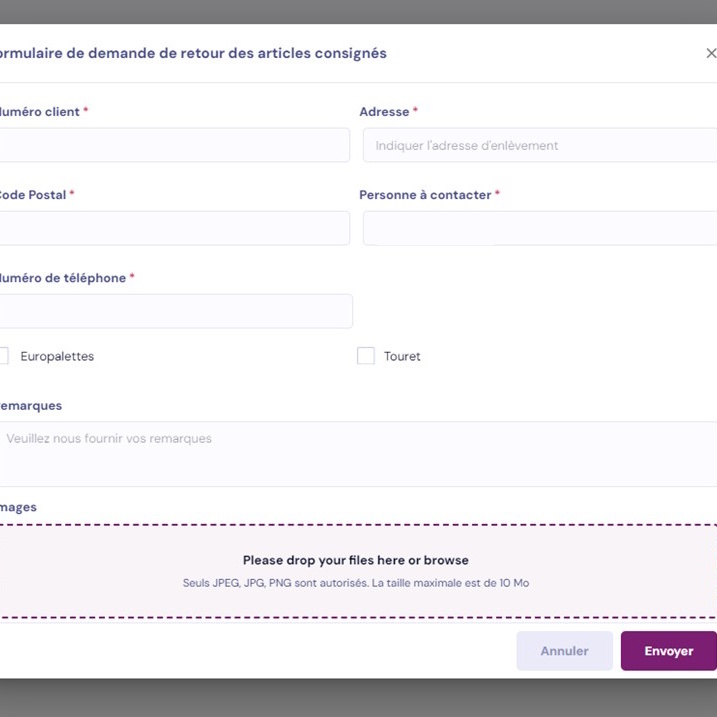Click the Numéro de téléphone label
The height and width of the screenshot is (717, 717).
[62, 278]
